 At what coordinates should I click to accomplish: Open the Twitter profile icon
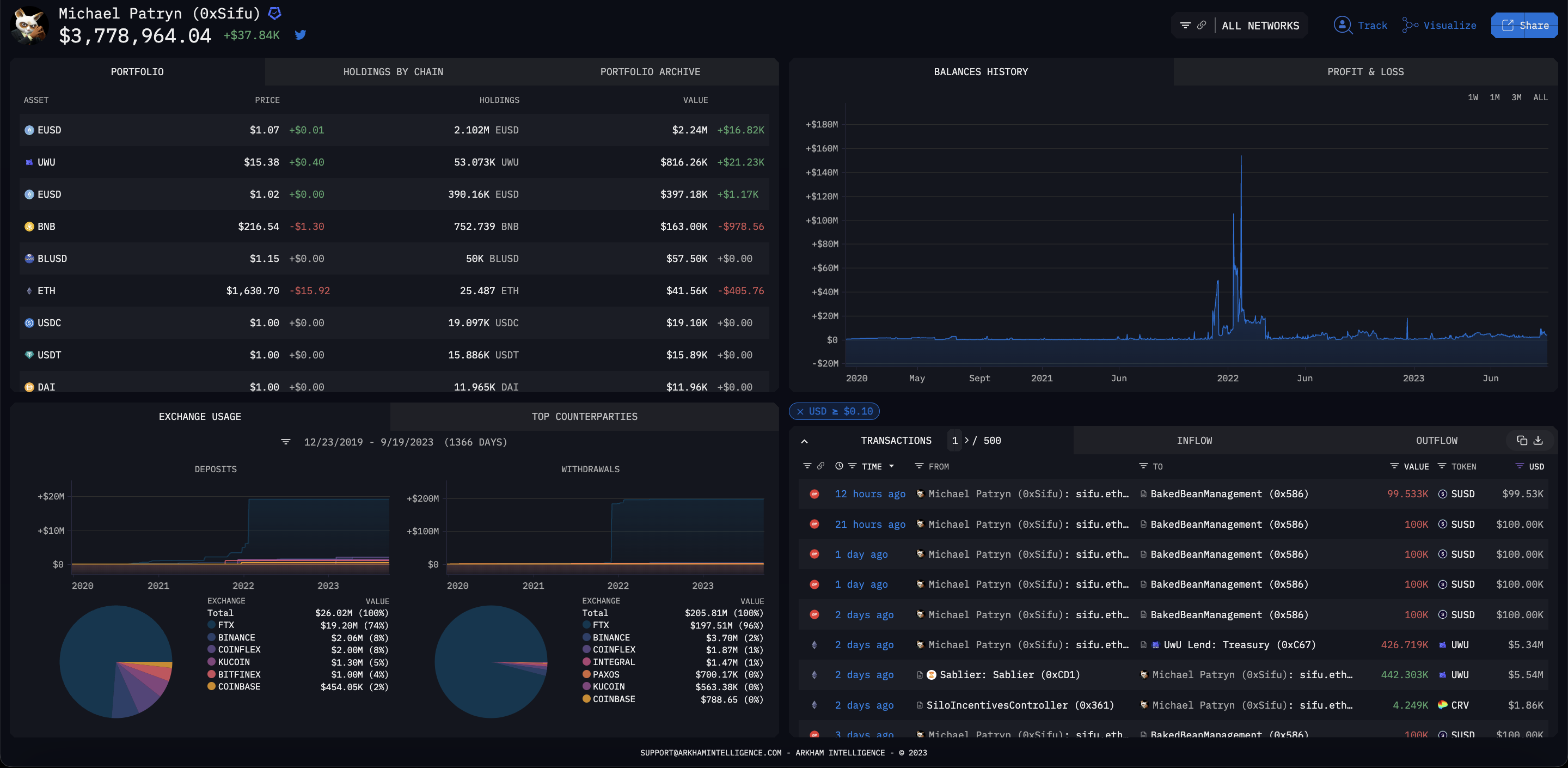pyautogui.click(x=300, y=35)
